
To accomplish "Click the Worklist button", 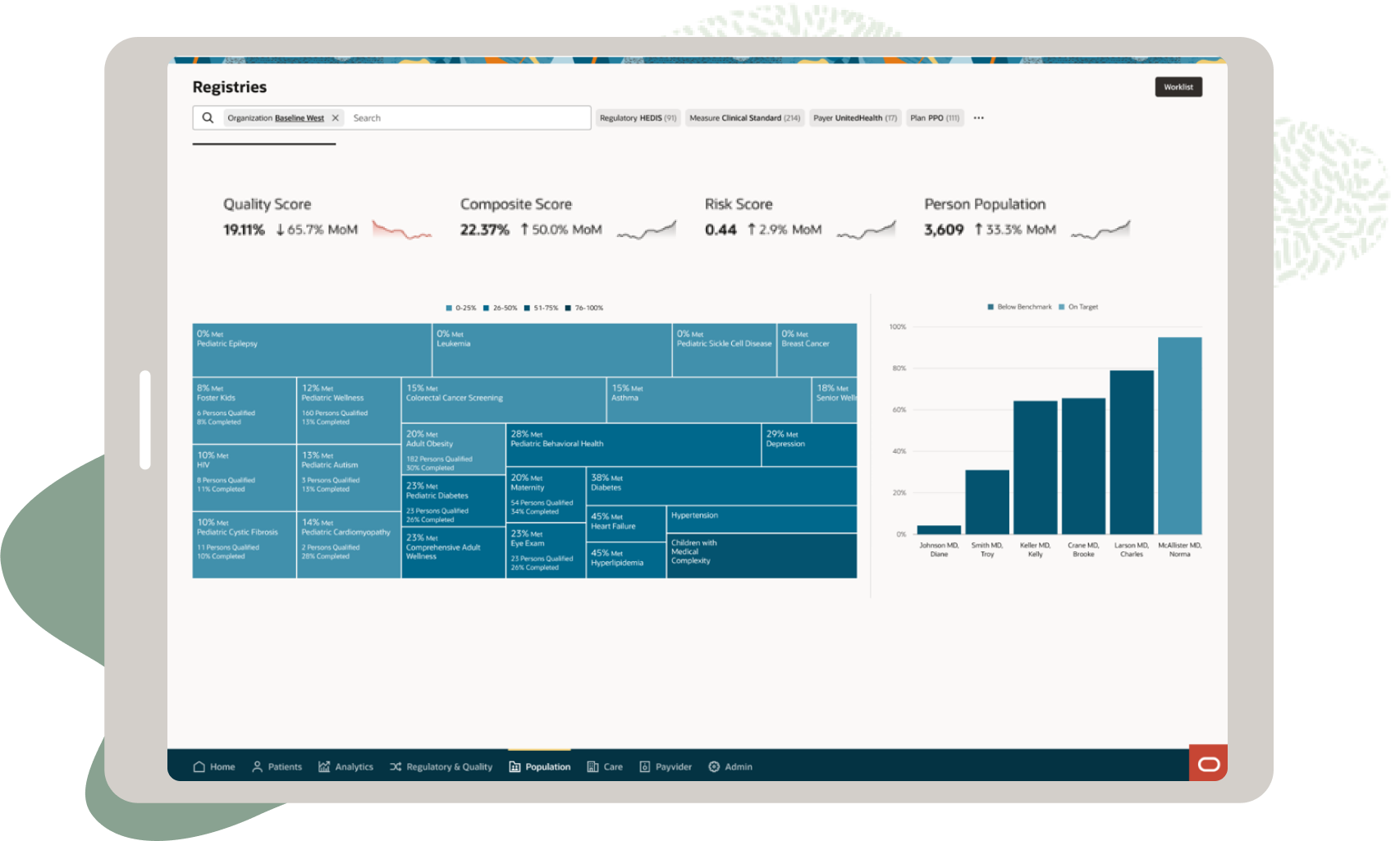I will coord(1178,86).
